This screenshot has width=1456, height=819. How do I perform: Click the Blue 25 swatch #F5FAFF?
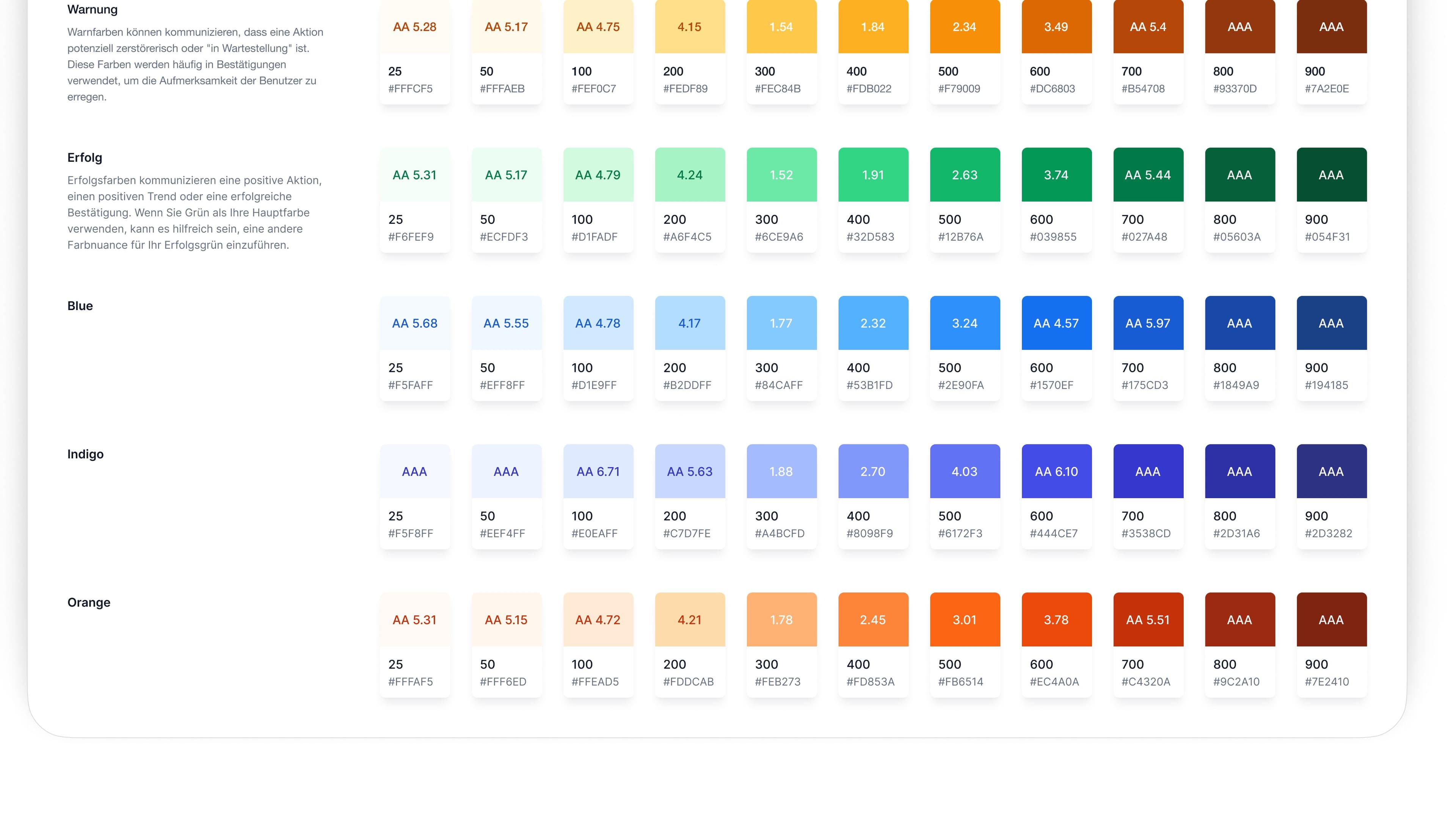click(x=414, y=323)
